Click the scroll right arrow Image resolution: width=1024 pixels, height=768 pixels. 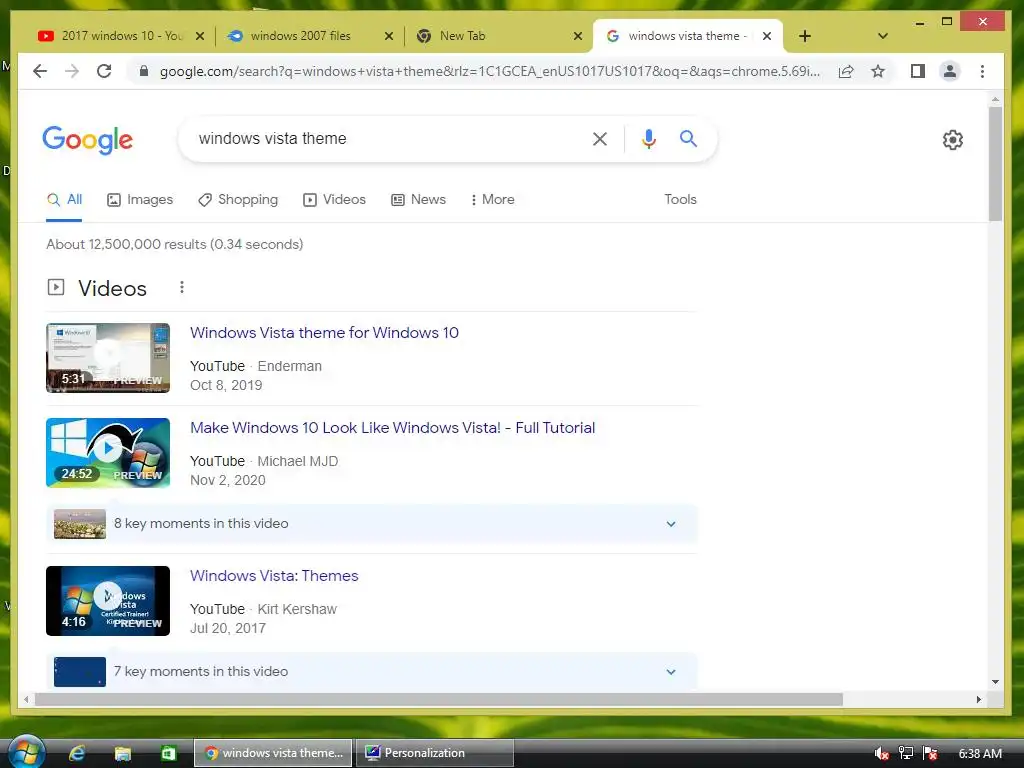click(x=978, y=699)
